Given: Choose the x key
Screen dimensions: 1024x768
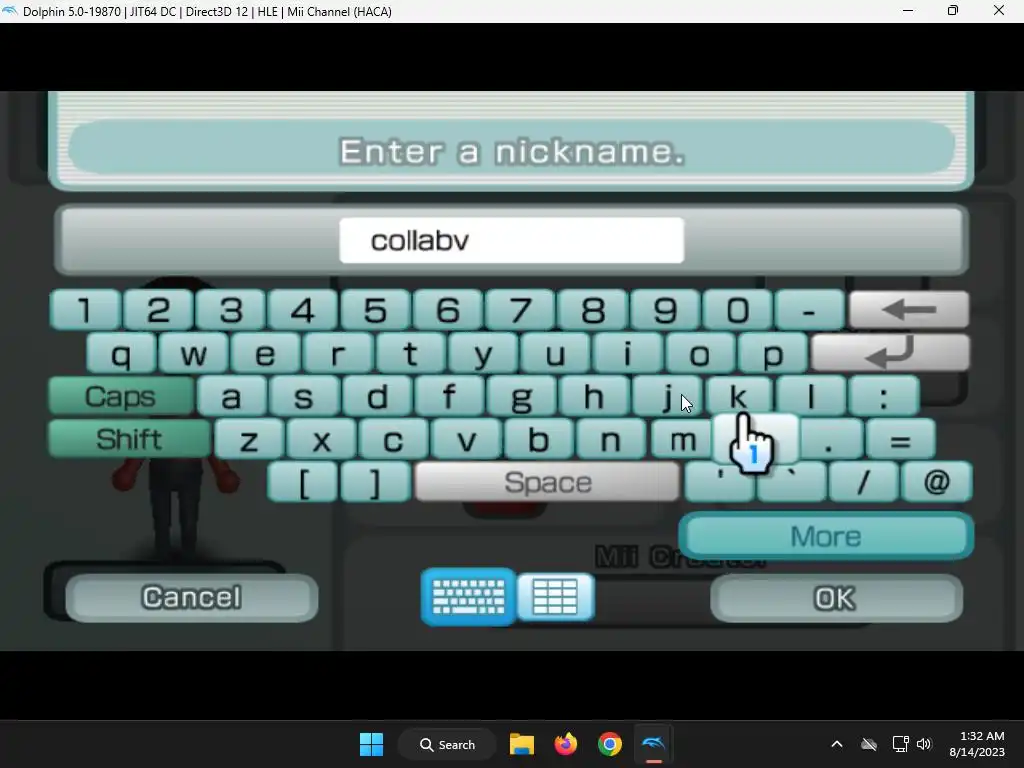Looking at the screenshot, I should [x=321, y=439].
